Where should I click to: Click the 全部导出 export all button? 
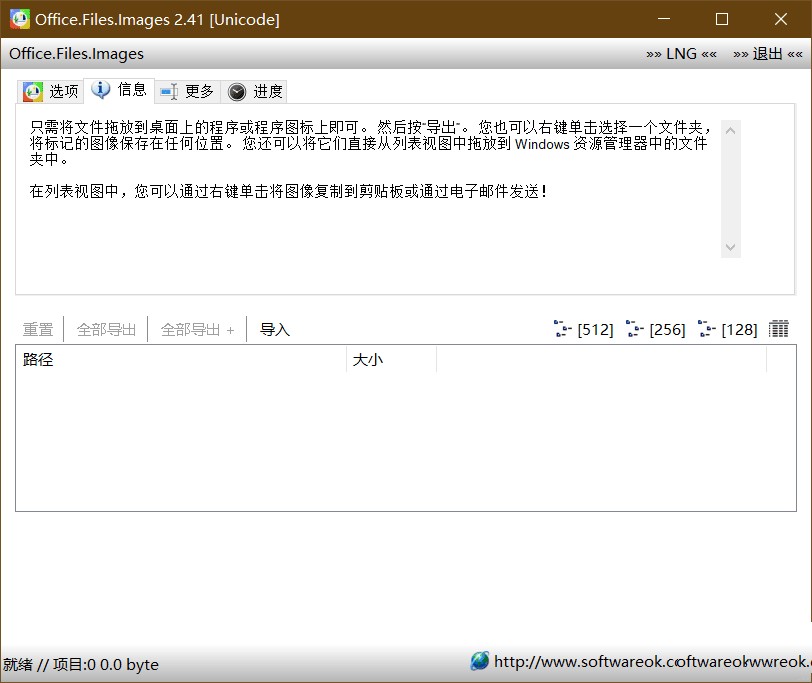(x=106, y=329)
